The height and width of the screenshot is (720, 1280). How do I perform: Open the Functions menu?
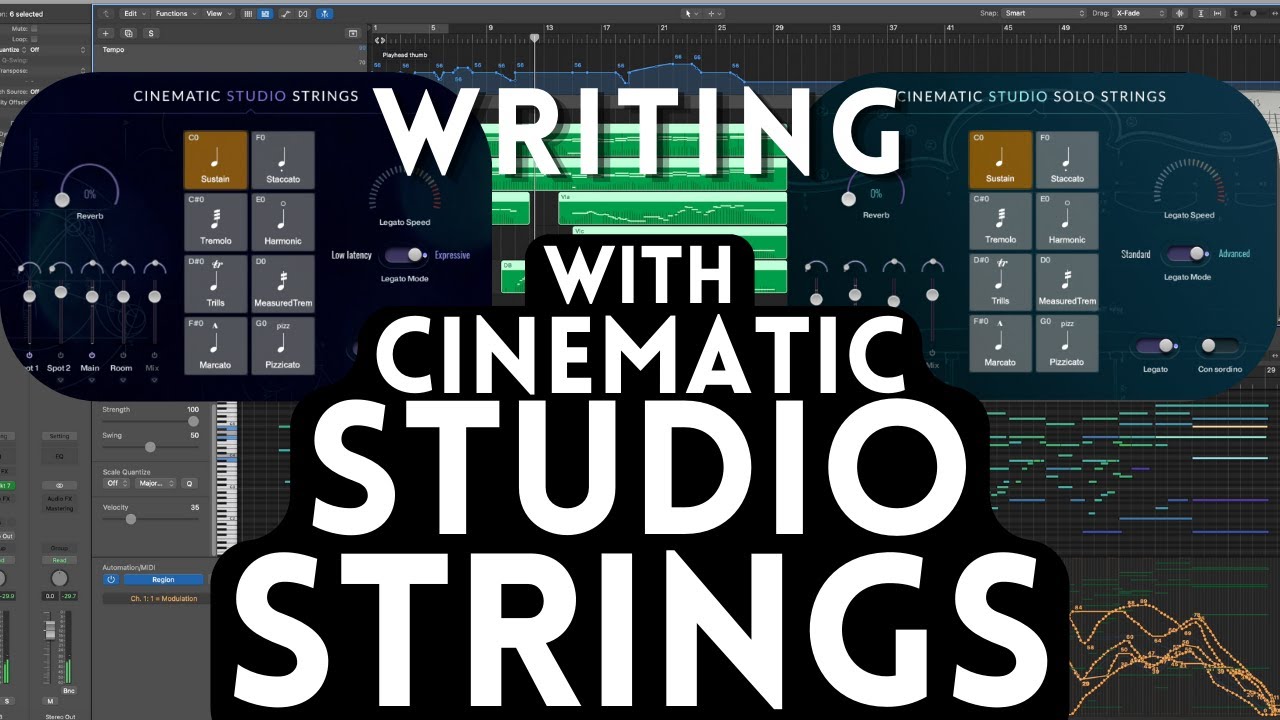(175, 14)
